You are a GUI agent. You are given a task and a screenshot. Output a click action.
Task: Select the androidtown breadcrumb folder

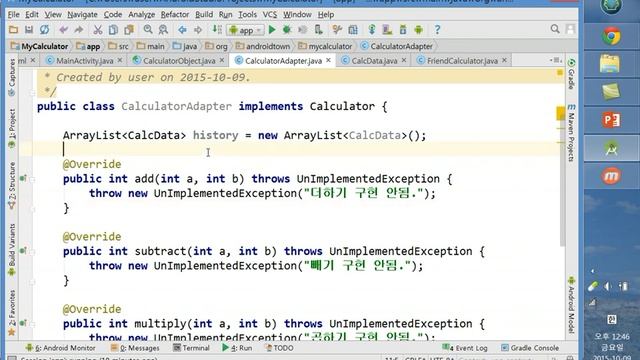263,47
